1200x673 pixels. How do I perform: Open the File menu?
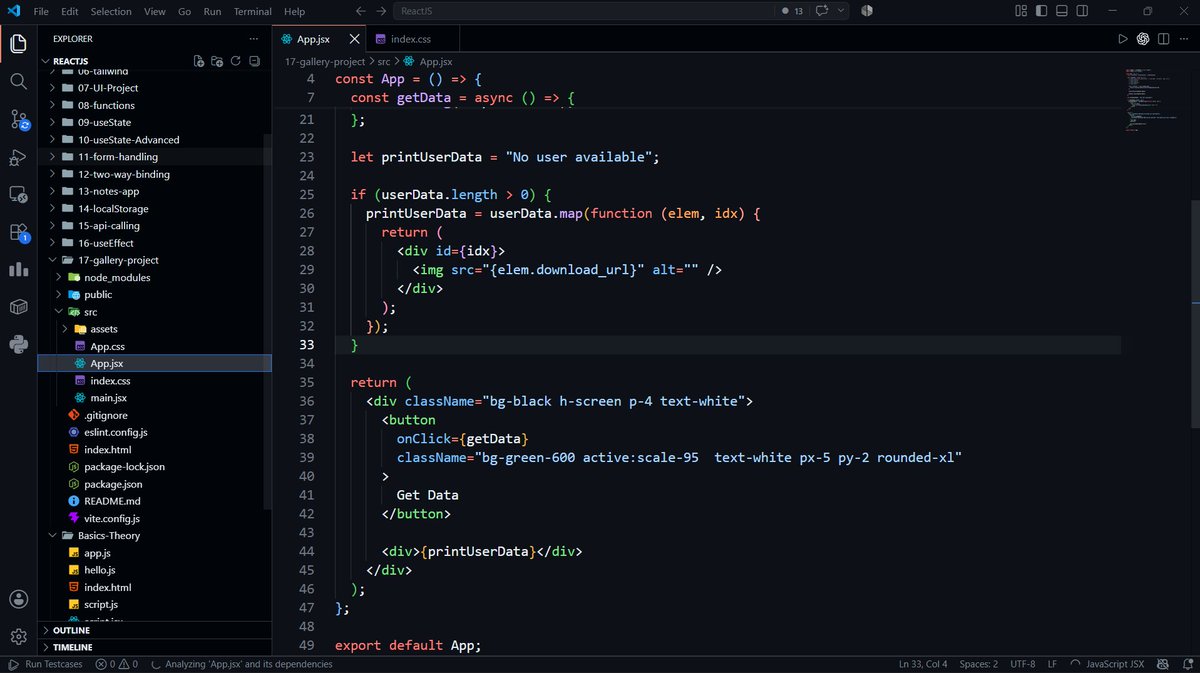click(x=41, y=11)
